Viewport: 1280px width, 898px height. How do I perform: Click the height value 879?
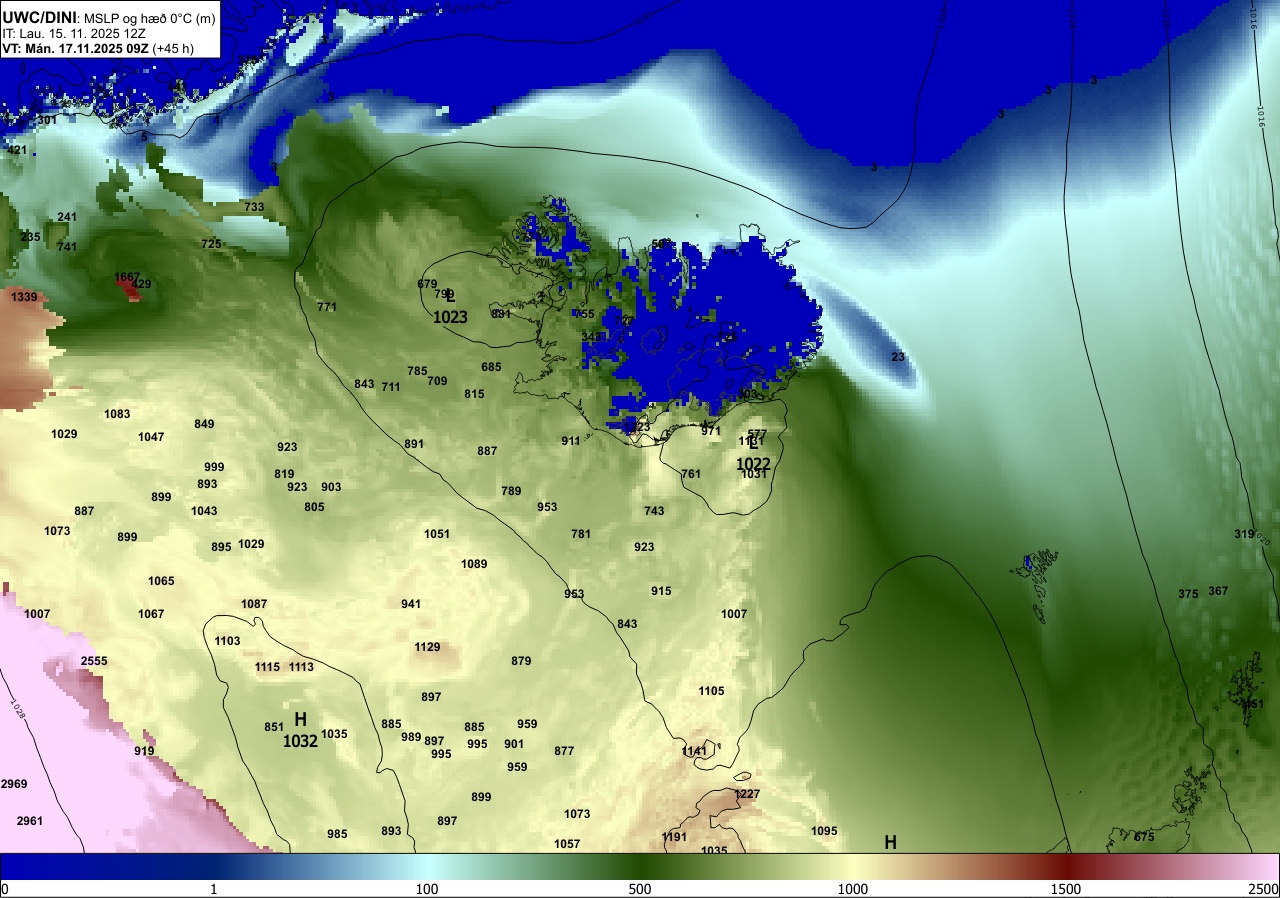click(x=521, y=661)
